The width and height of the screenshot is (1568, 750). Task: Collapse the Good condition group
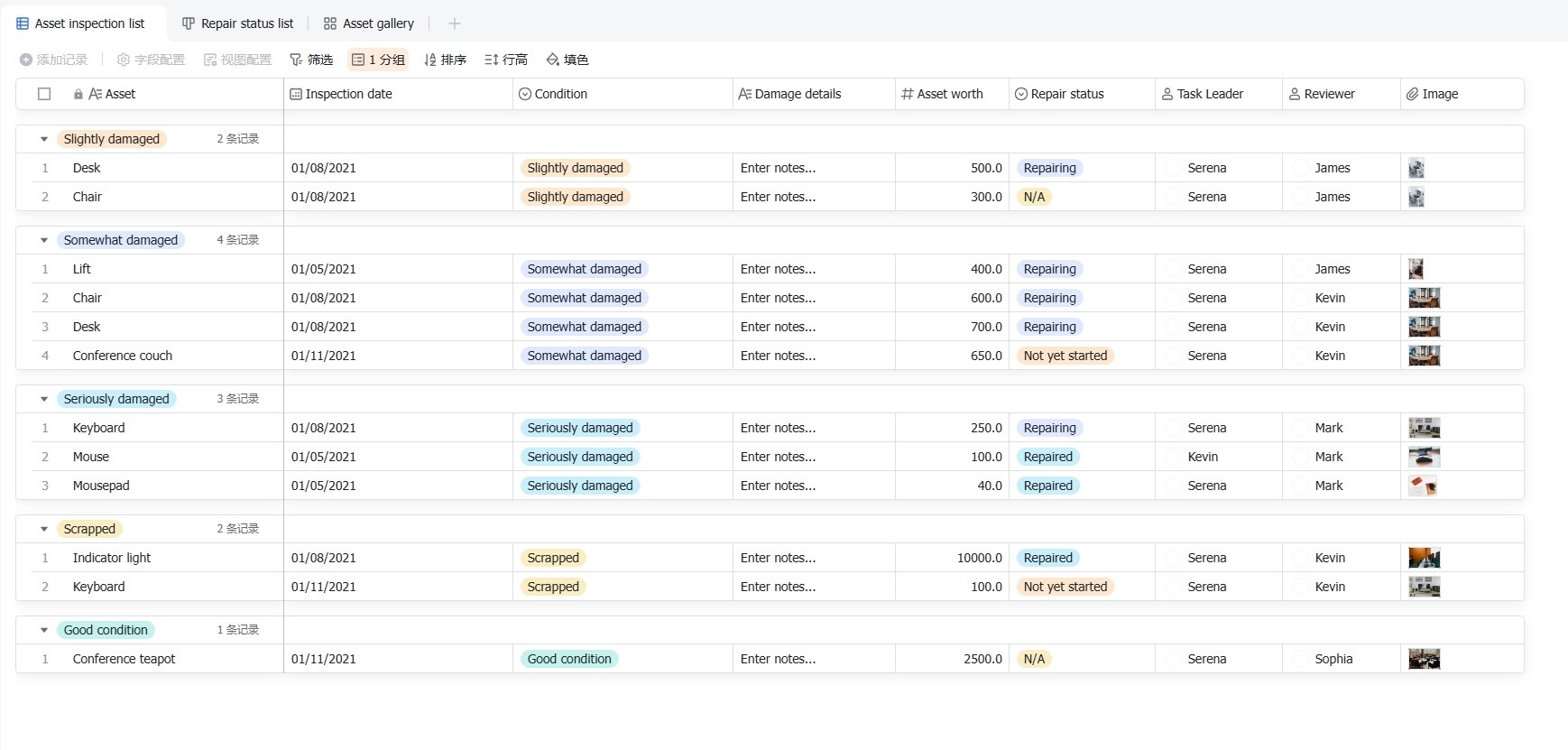pyautogui.click(x=44, y=630)
